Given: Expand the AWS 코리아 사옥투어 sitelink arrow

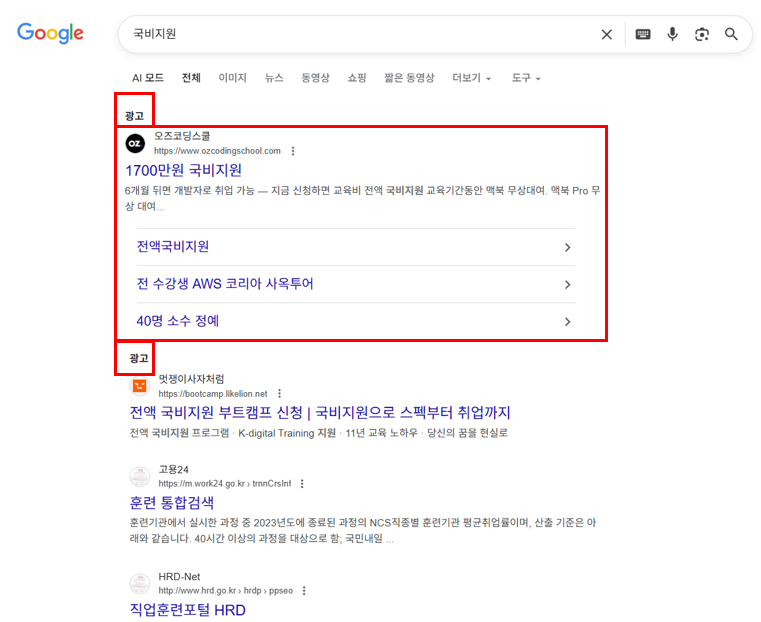Looking at the screenshot, I should [x=567, y=284].
